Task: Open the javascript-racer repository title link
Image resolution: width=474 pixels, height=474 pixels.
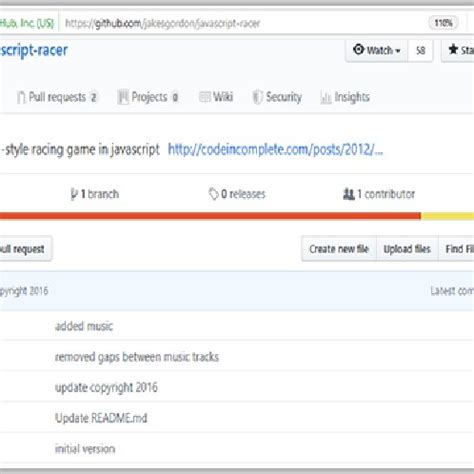Action: (x=34, y=50)
